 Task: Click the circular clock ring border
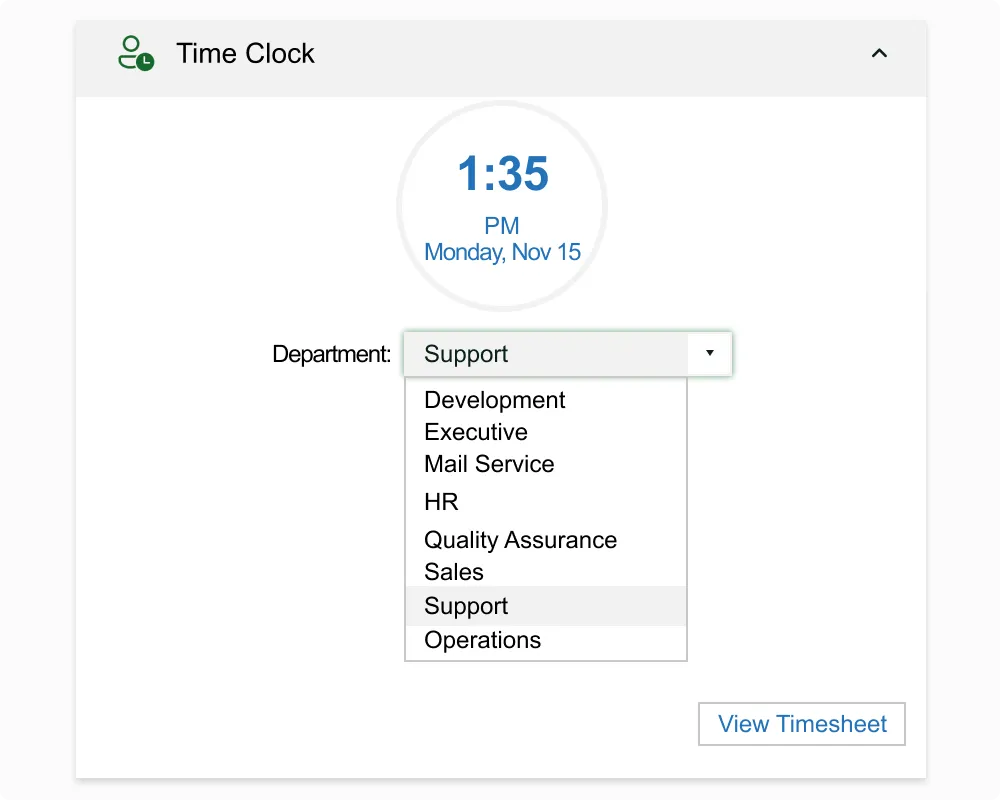pos(401,206)
